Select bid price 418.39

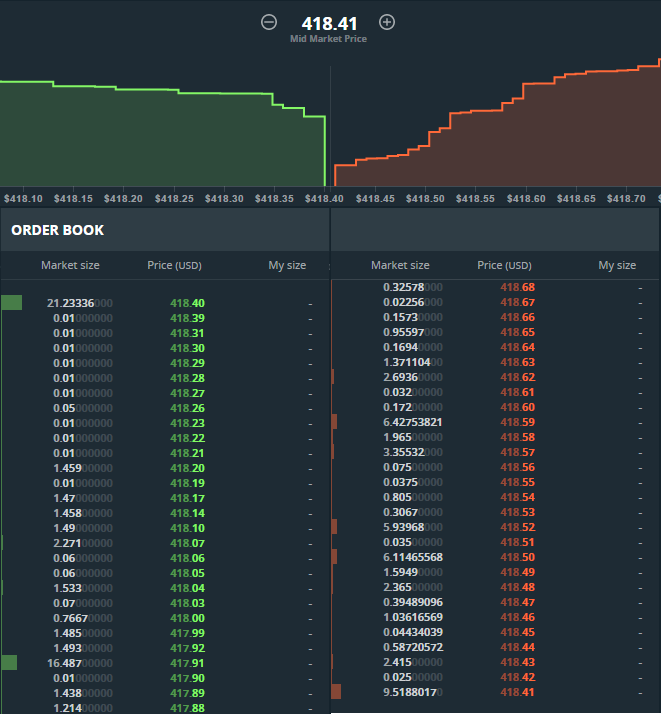[x=187, y=318]
